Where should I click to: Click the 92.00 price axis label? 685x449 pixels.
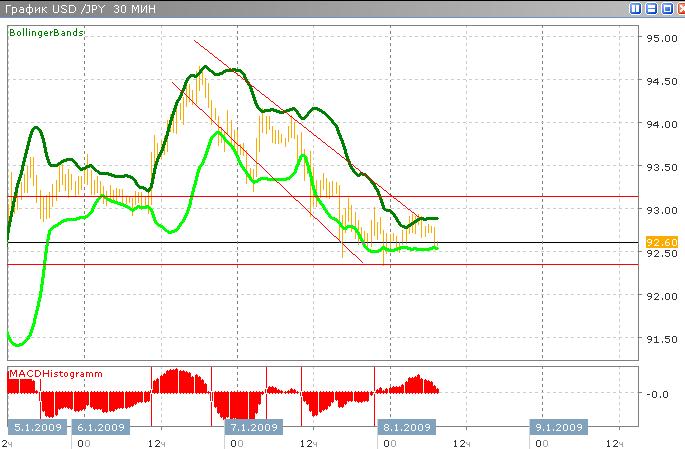(660, 297)
